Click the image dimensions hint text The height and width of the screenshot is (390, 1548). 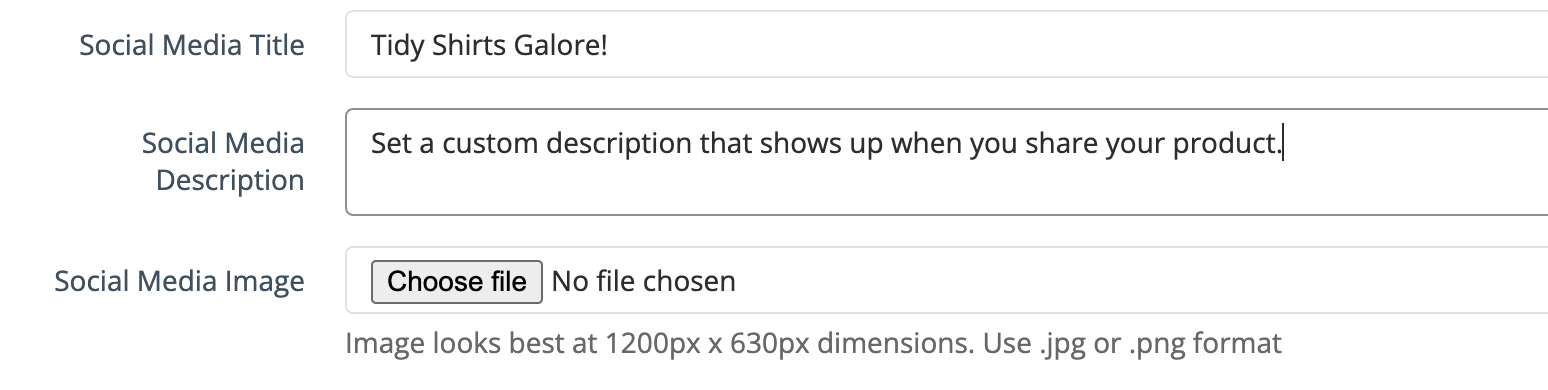tap(813, 344)
